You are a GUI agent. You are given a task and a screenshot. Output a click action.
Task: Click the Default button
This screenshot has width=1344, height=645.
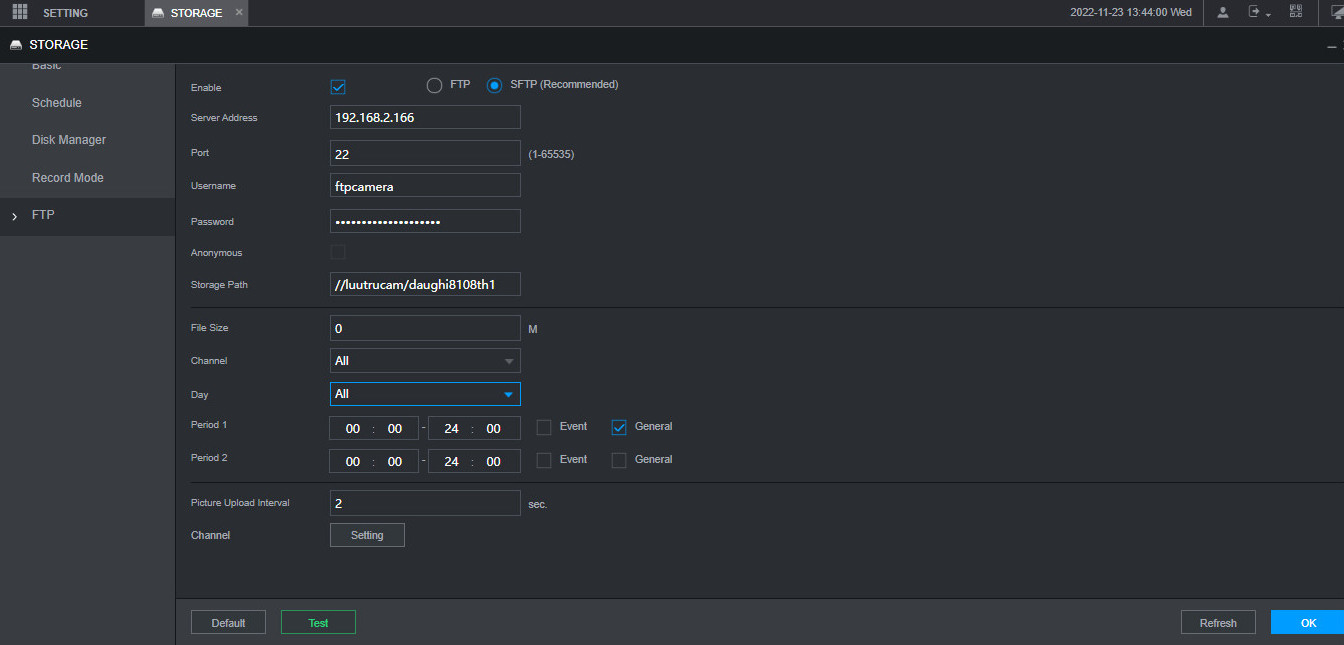tap(228, 622)
